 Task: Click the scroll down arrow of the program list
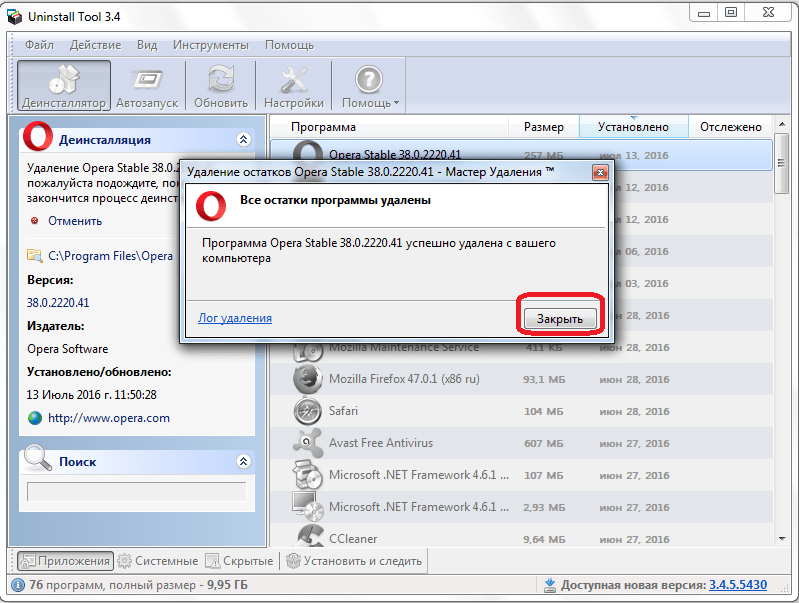click(782, 539)
